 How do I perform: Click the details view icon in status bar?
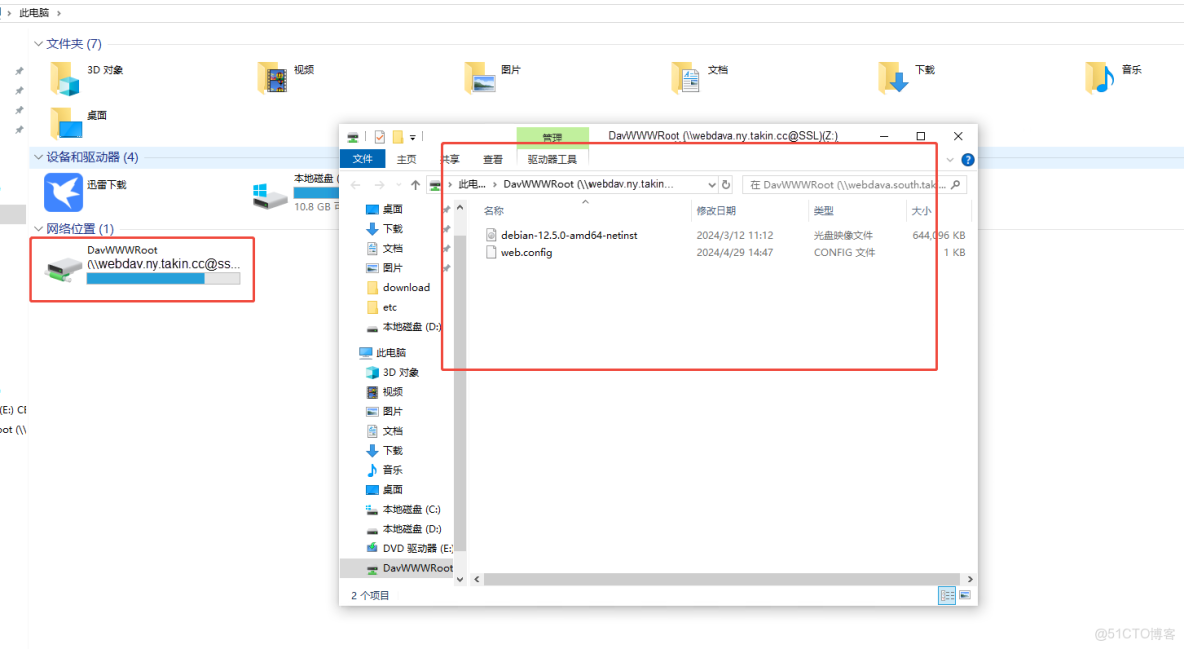[x=947, y=595]
